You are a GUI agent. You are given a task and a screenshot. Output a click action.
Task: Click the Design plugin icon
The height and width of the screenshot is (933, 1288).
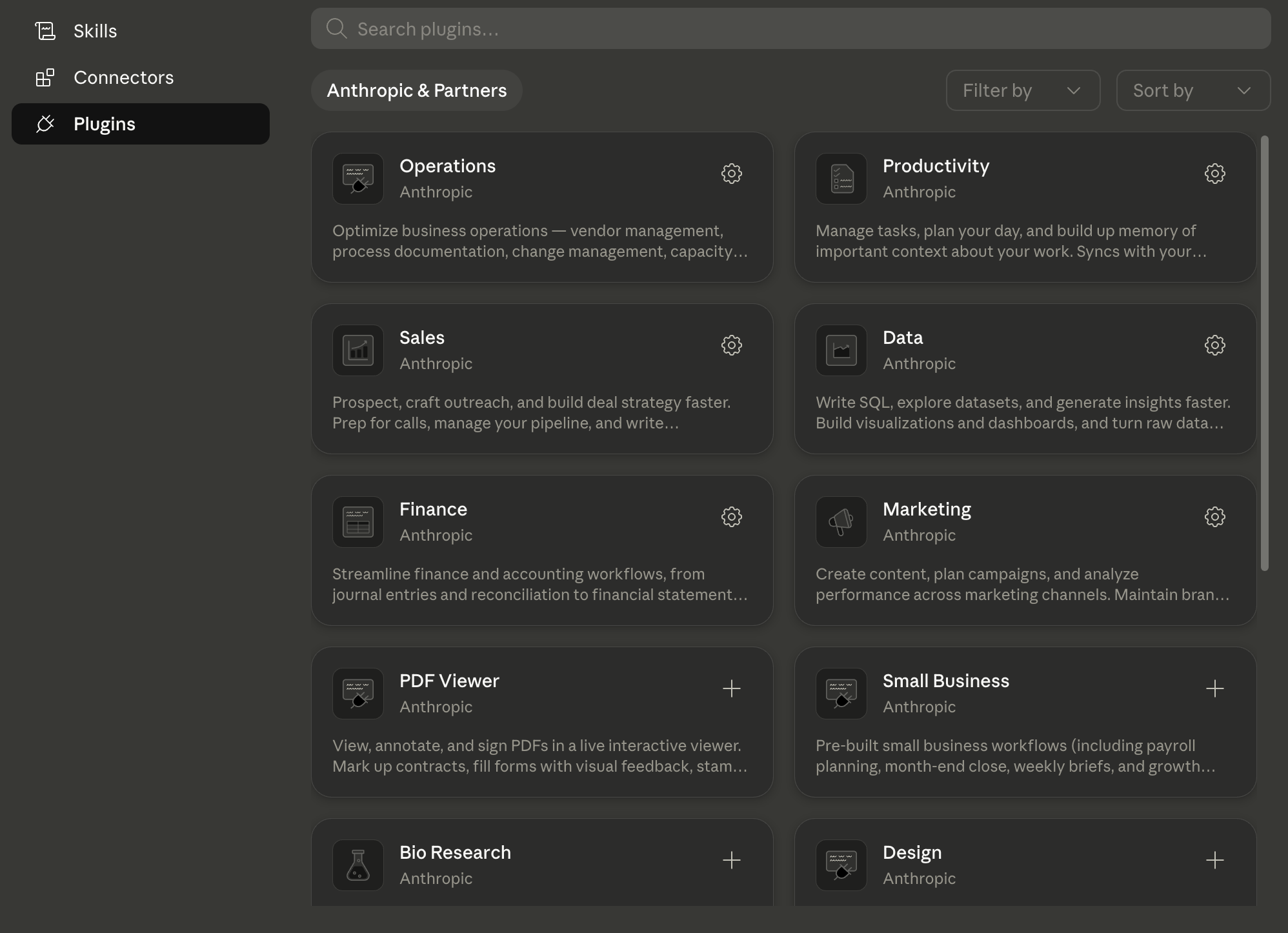click(x=841, y=865)
